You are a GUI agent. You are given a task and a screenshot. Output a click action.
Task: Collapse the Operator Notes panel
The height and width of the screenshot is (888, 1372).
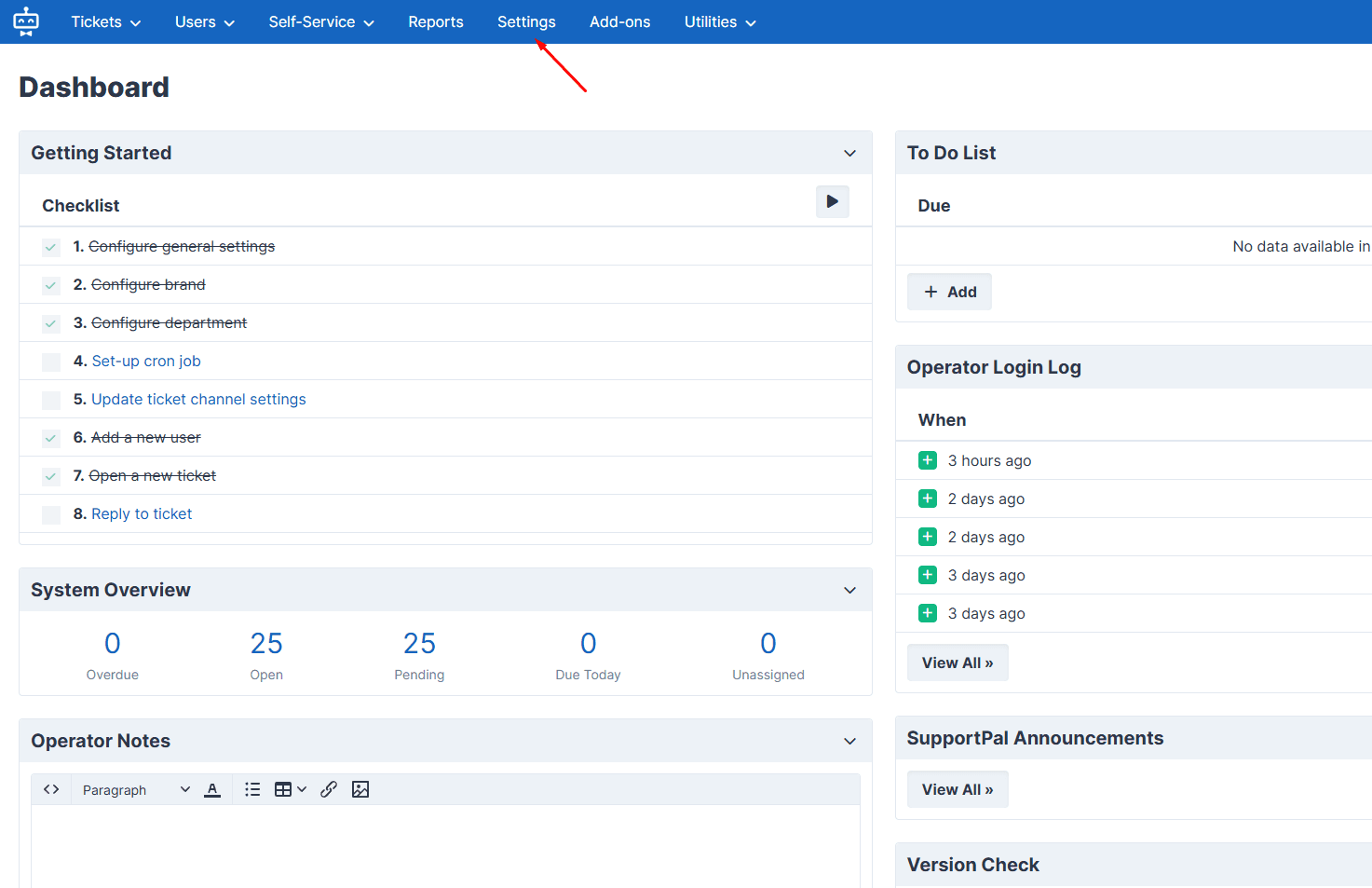[x=849, y=741]
